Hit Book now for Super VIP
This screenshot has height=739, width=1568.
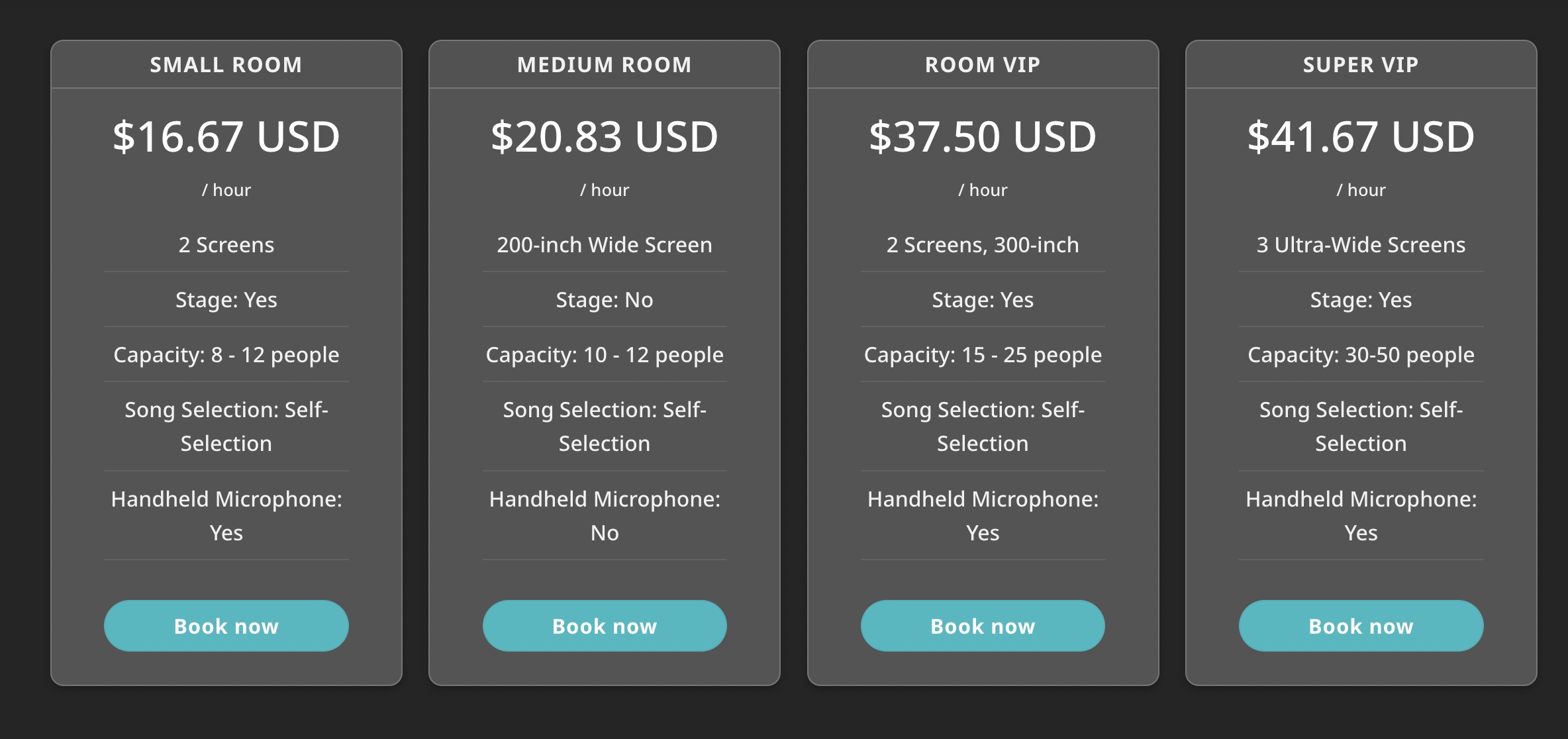(1361, 626)
